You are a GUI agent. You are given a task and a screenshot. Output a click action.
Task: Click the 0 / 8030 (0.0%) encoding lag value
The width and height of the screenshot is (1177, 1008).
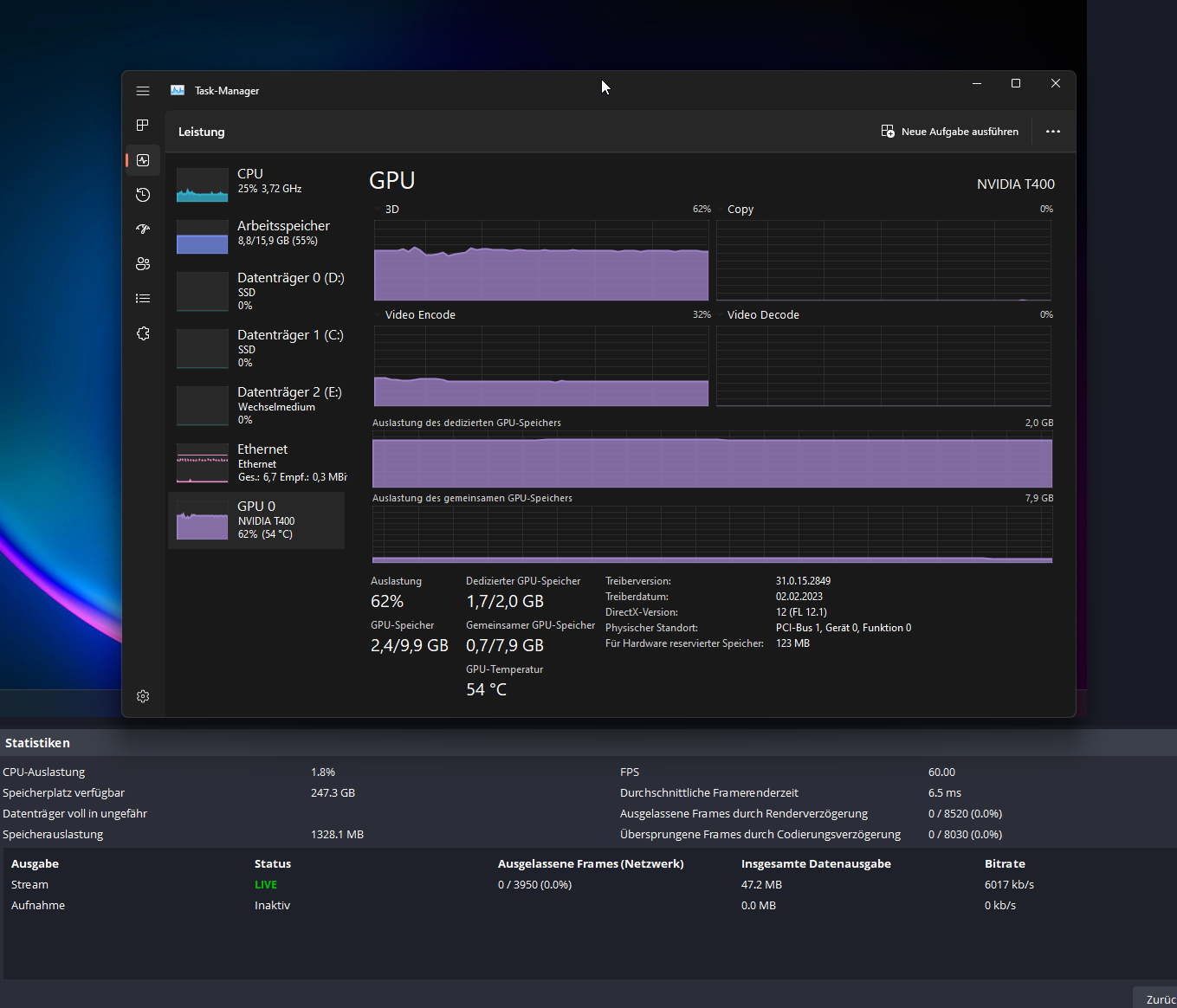click(965, 835)
